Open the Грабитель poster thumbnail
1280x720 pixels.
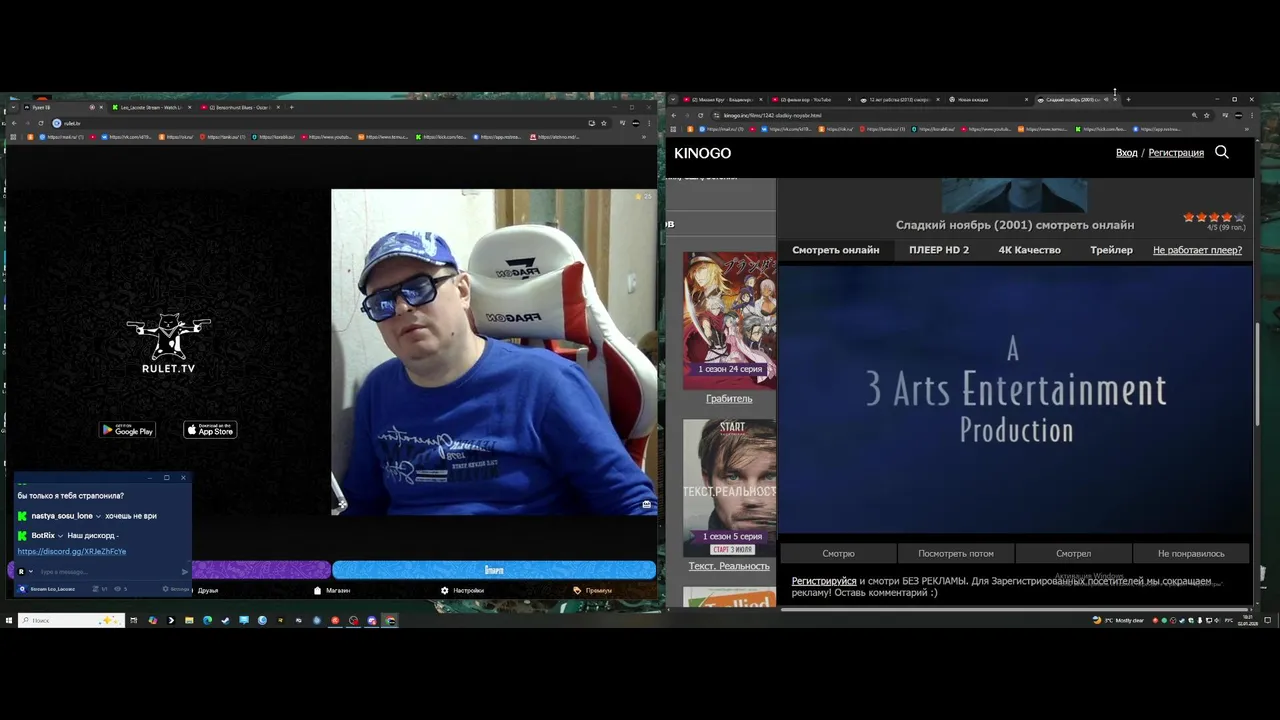pos(729,320)
